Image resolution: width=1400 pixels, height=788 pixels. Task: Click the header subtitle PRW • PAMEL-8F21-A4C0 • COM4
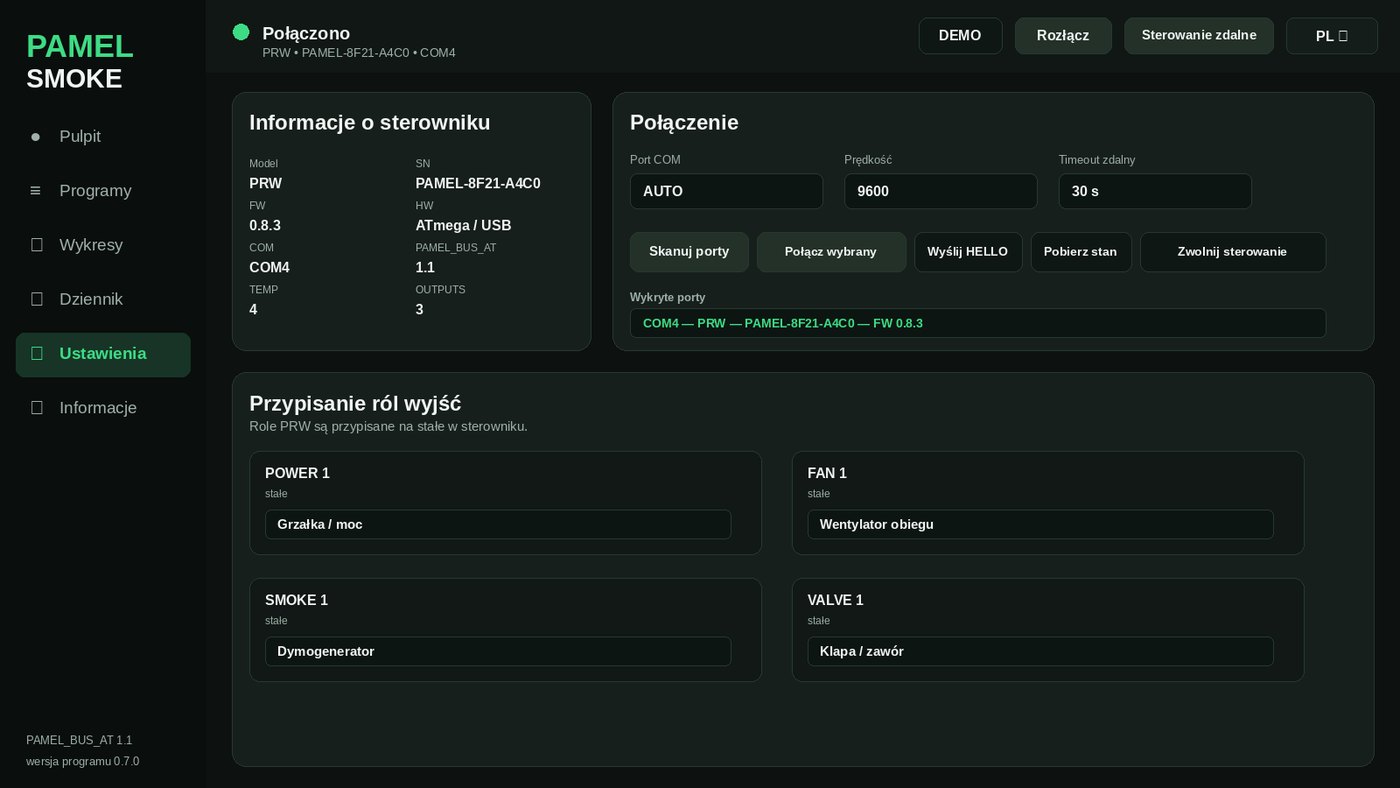[359, 52]
